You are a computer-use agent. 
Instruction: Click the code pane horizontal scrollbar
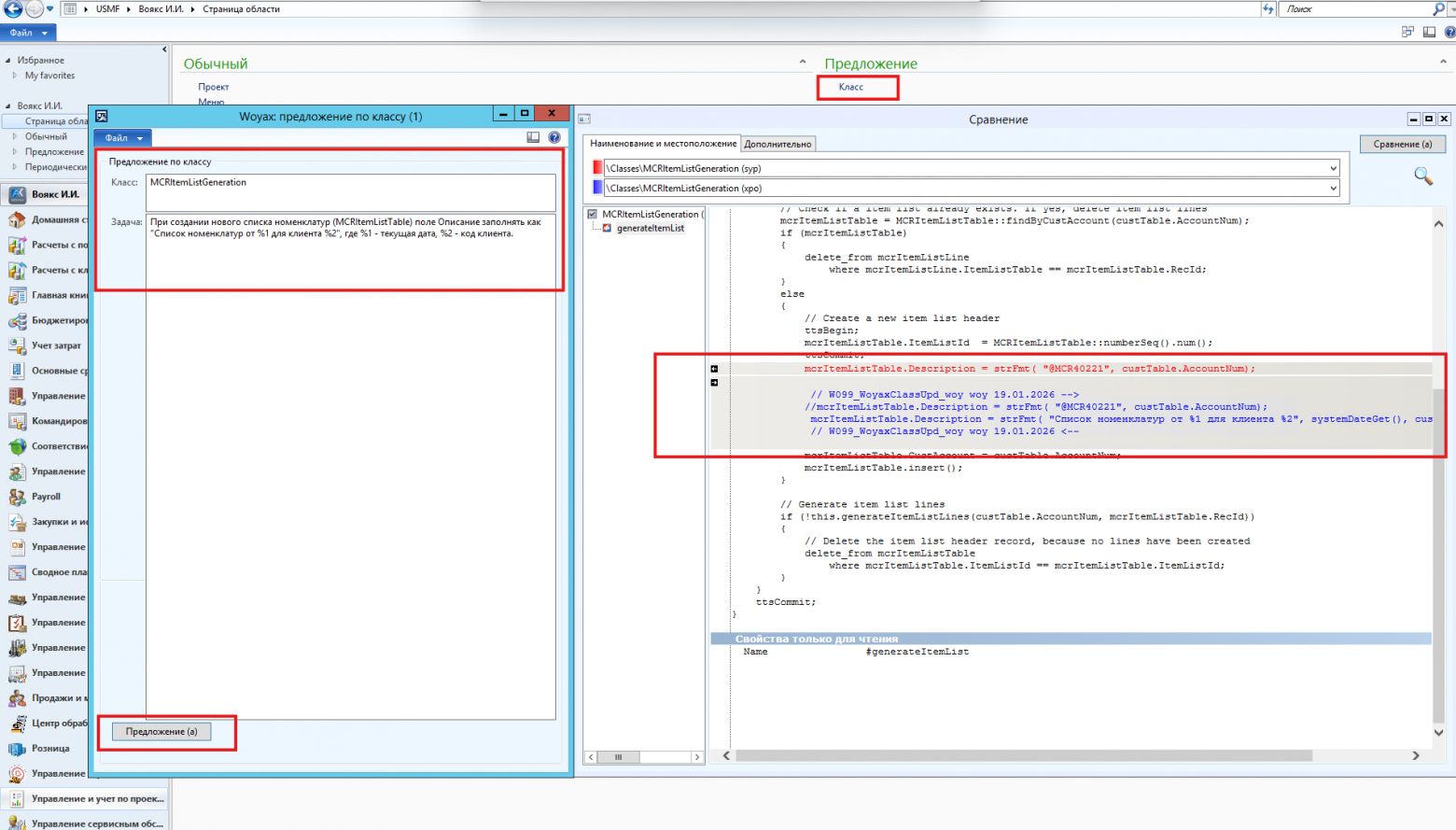click(1024, 755)
